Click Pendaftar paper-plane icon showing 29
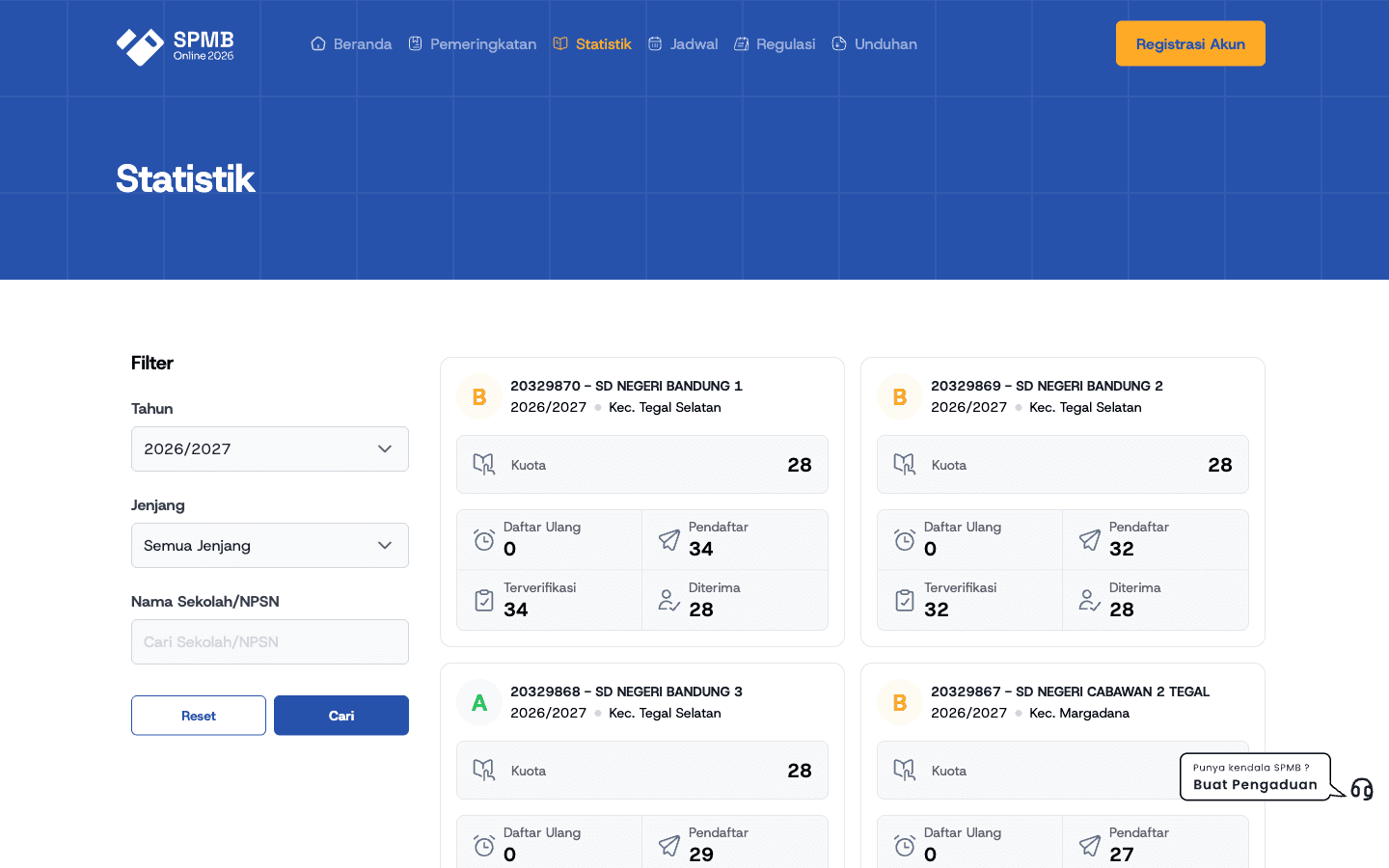 [x=669, y=846]
